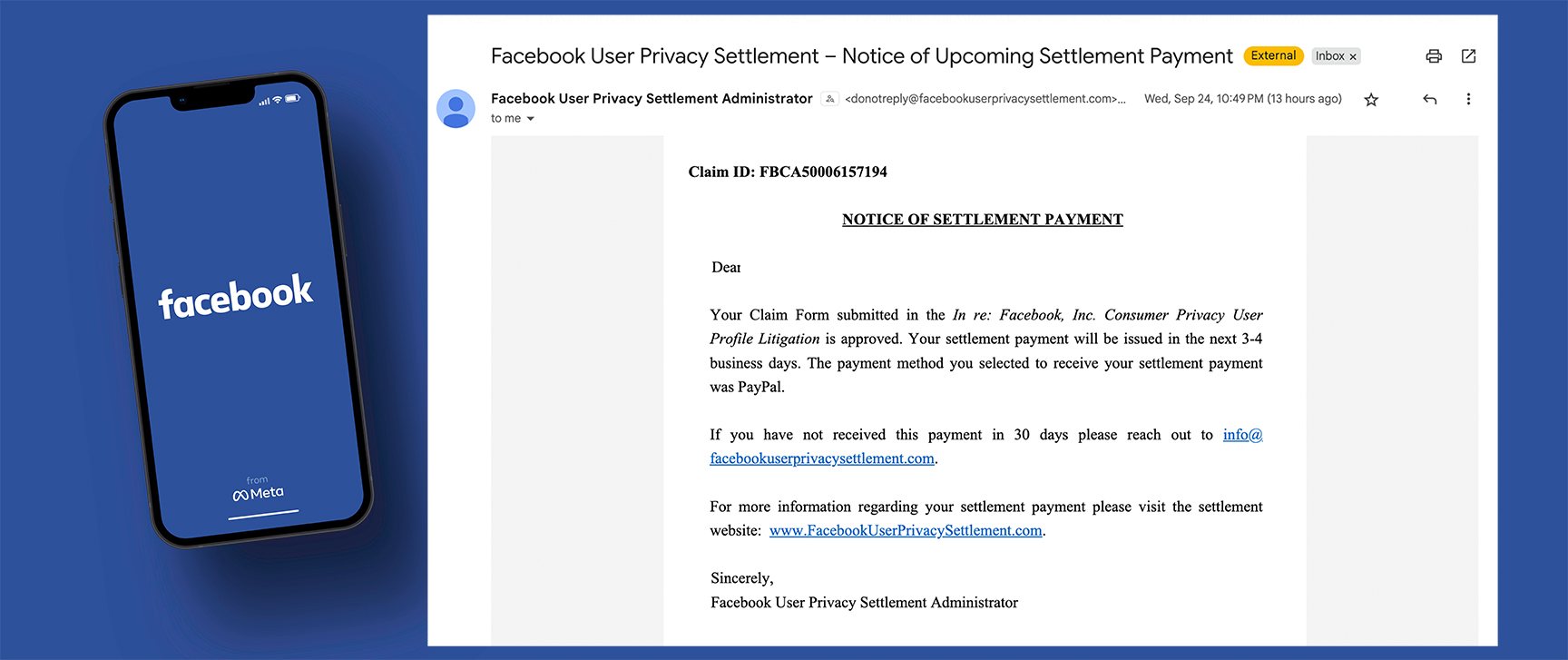Click the sender's profile avatar
Image resolution: width=1568 pixels, height=660 pixels.
[456, 108]
